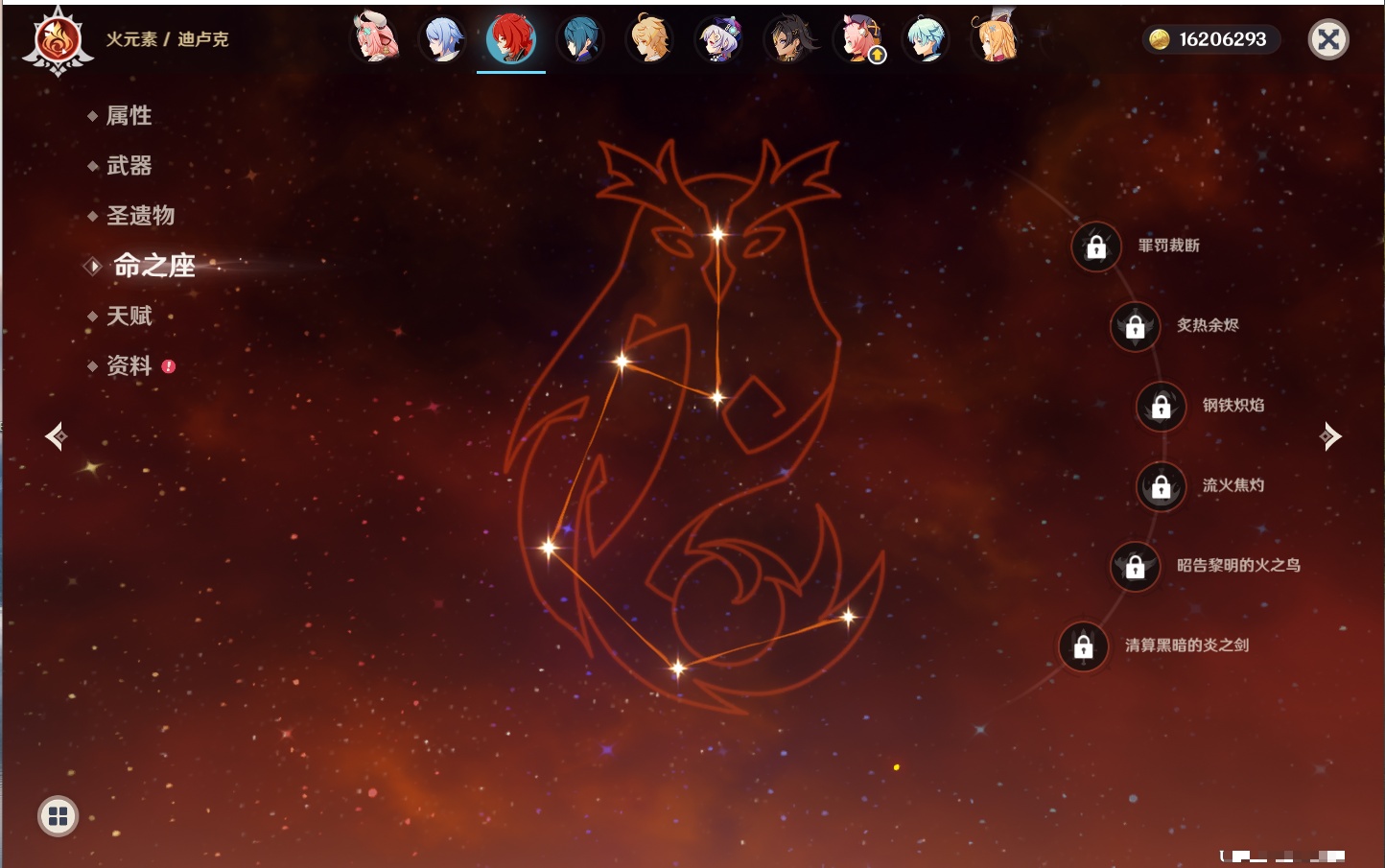Screen dimensions: 1385x868
Task: Switch to the blond-haired character avatar
Action: pyautogui.click(x=649, y=39)
